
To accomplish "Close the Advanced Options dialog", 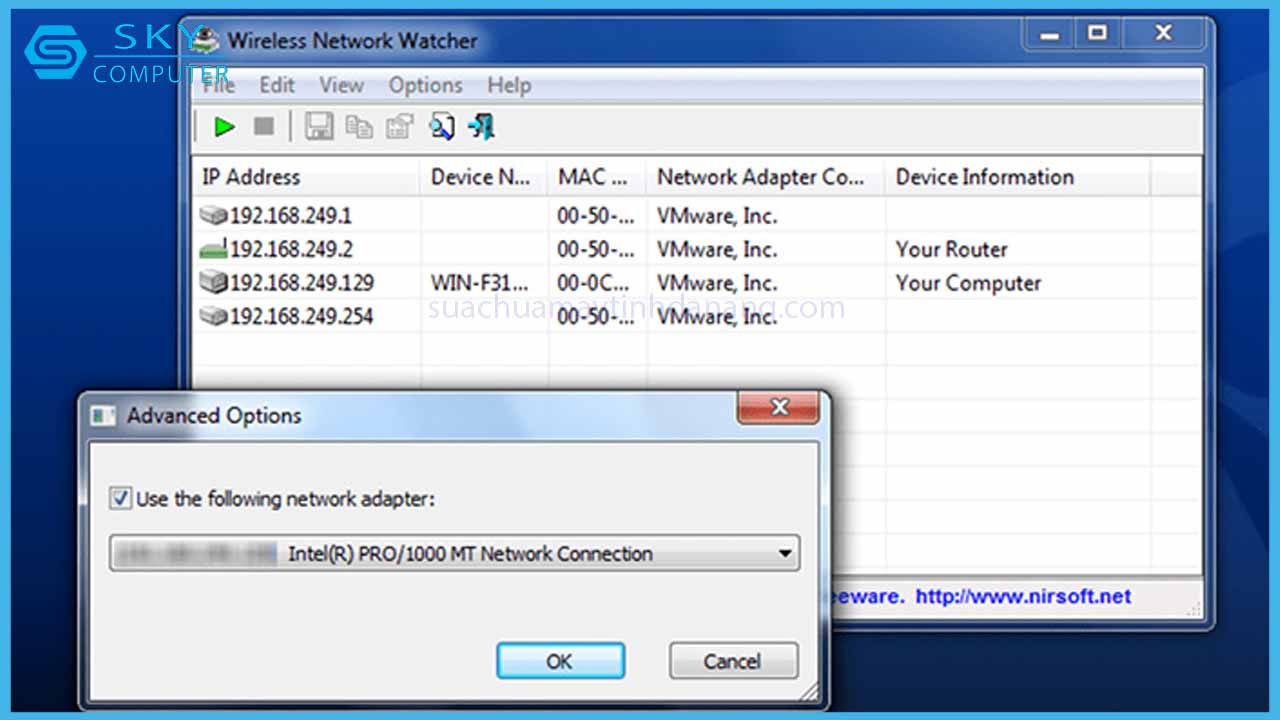I will tap(779, 407).
